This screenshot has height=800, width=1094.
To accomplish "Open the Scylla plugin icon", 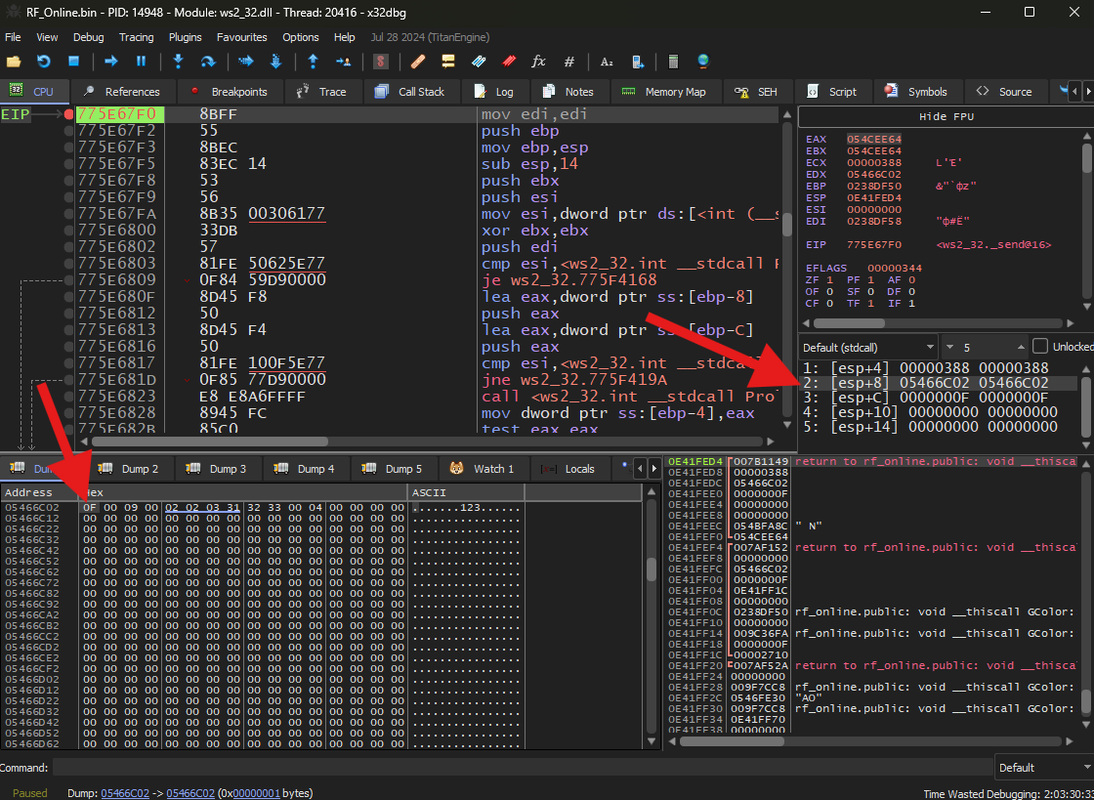I will tap(380, 61).
